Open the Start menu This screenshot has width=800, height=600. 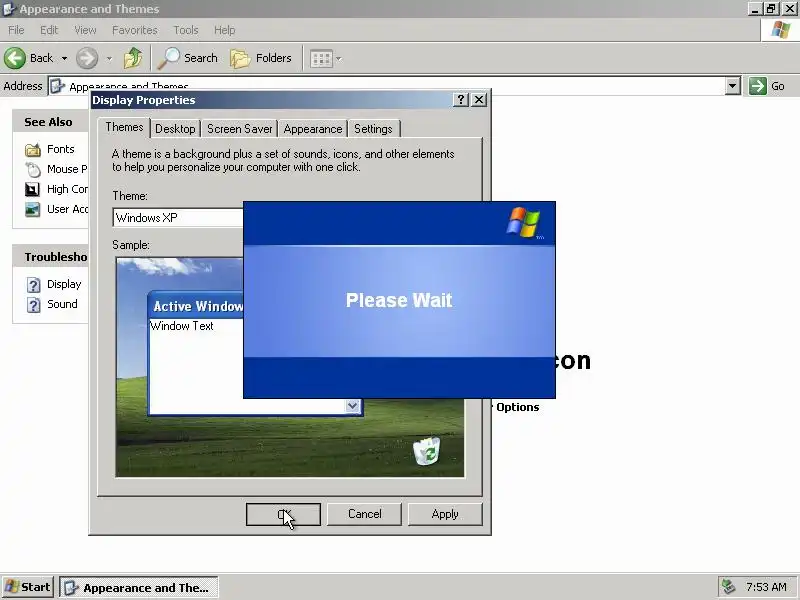click(x=28, y=587)
